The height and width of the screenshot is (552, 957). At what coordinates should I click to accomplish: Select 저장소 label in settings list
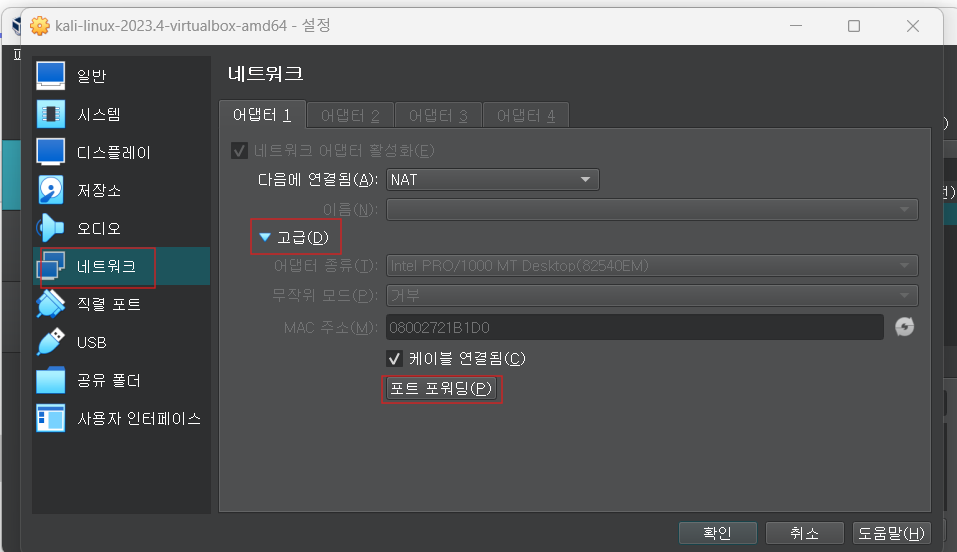click(x=99, y=191)
